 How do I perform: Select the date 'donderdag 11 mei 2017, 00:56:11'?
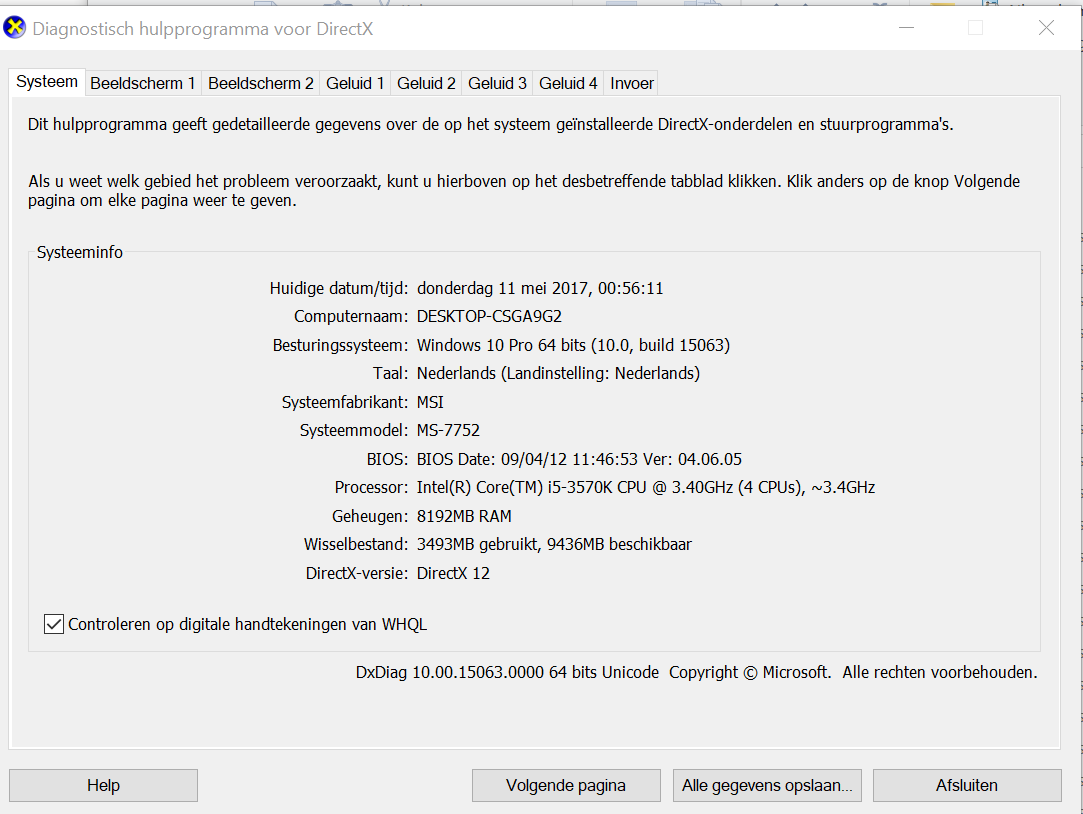point(540,289)
